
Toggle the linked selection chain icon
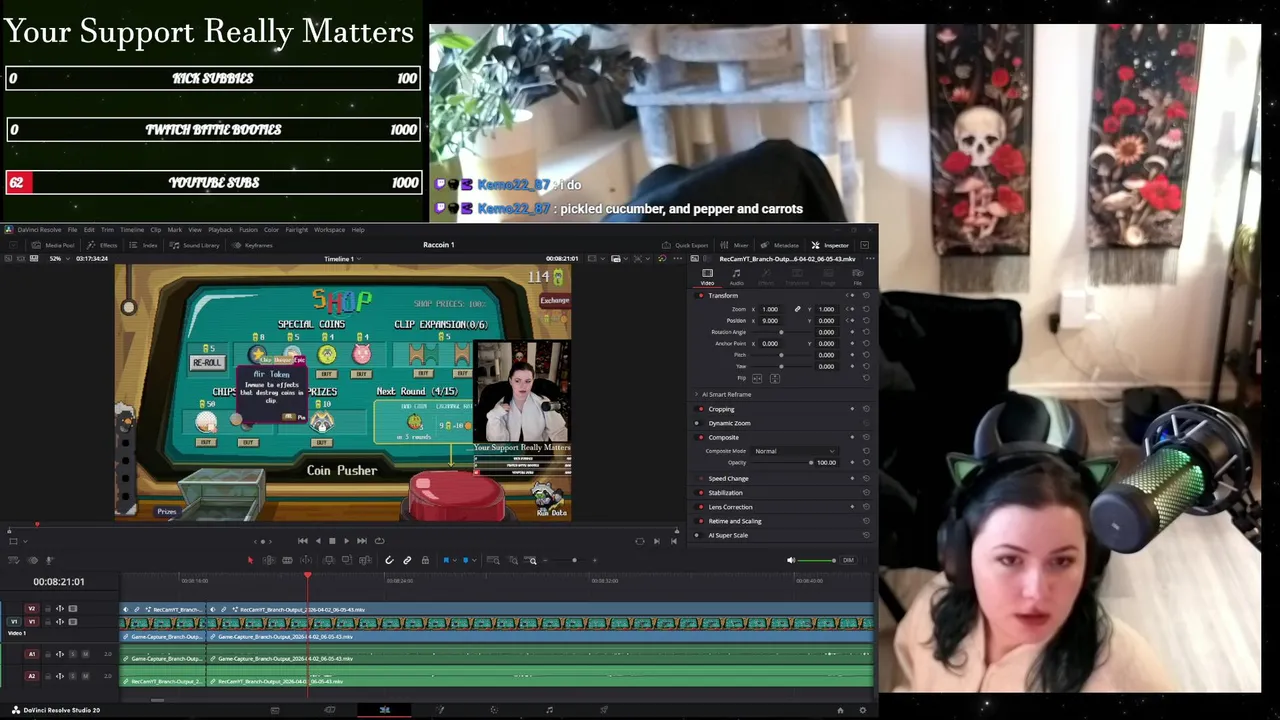click(407, 560)
